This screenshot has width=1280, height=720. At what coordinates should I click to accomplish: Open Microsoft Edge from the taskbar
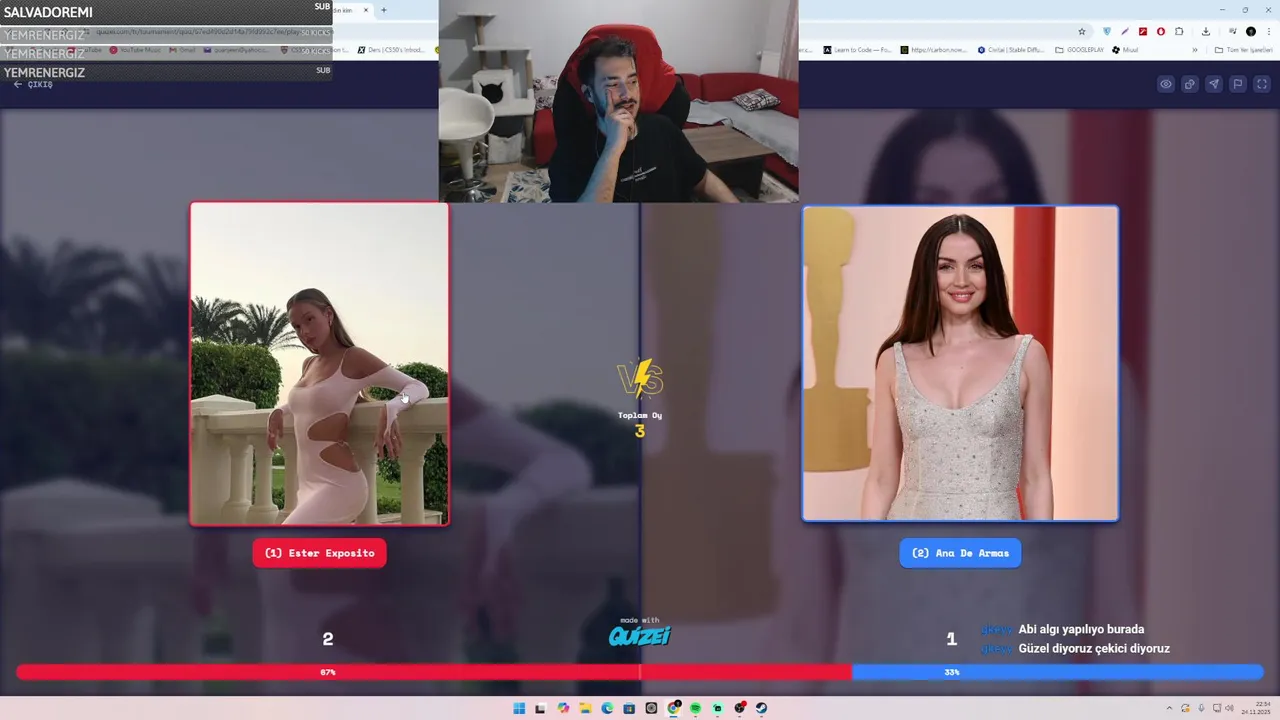[607, 708]
